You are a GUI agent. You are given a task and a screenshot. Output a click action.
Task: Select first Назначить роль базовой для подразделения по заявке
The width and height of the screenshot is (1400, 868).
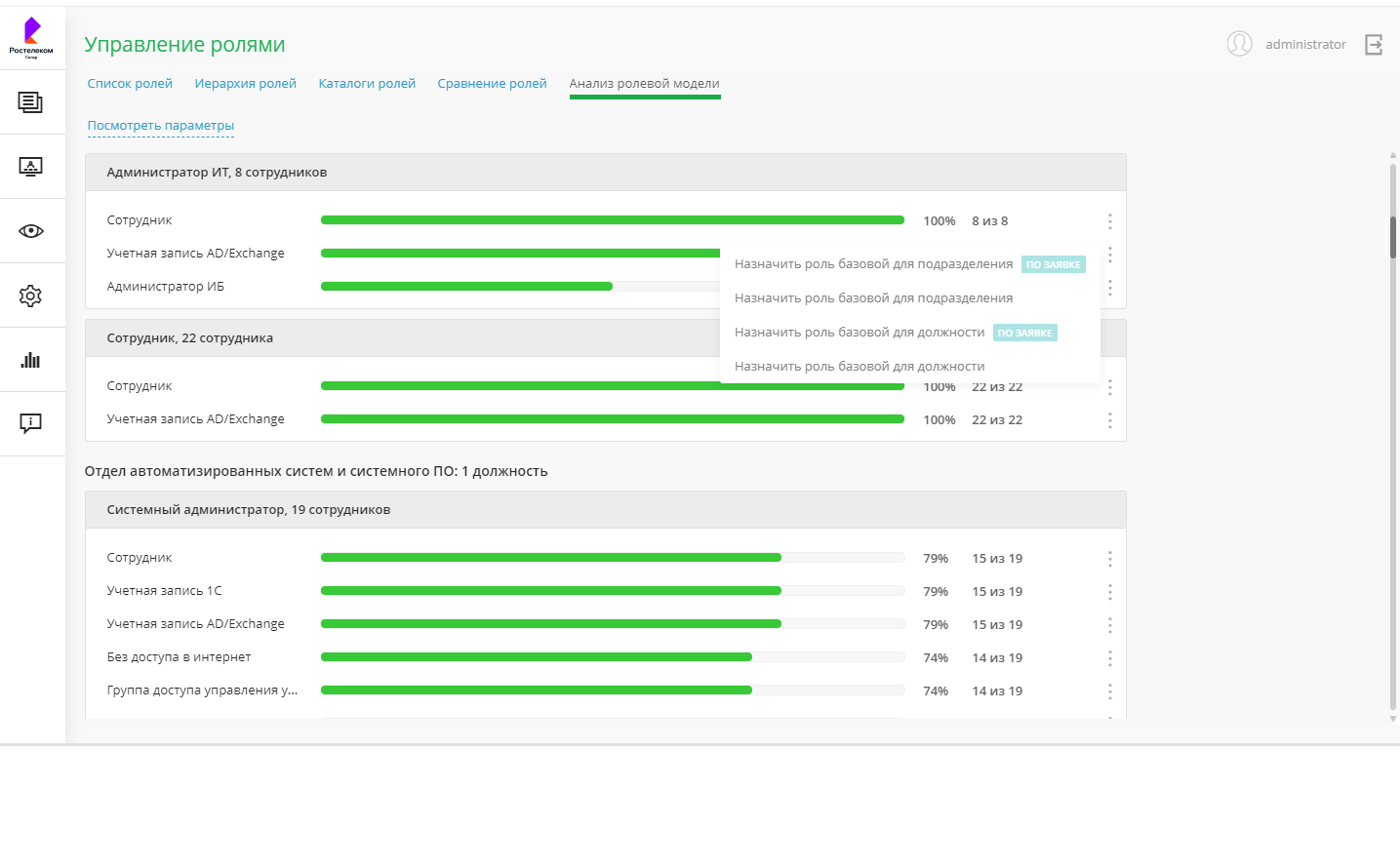pyautogui.click(x=873, y=264)
